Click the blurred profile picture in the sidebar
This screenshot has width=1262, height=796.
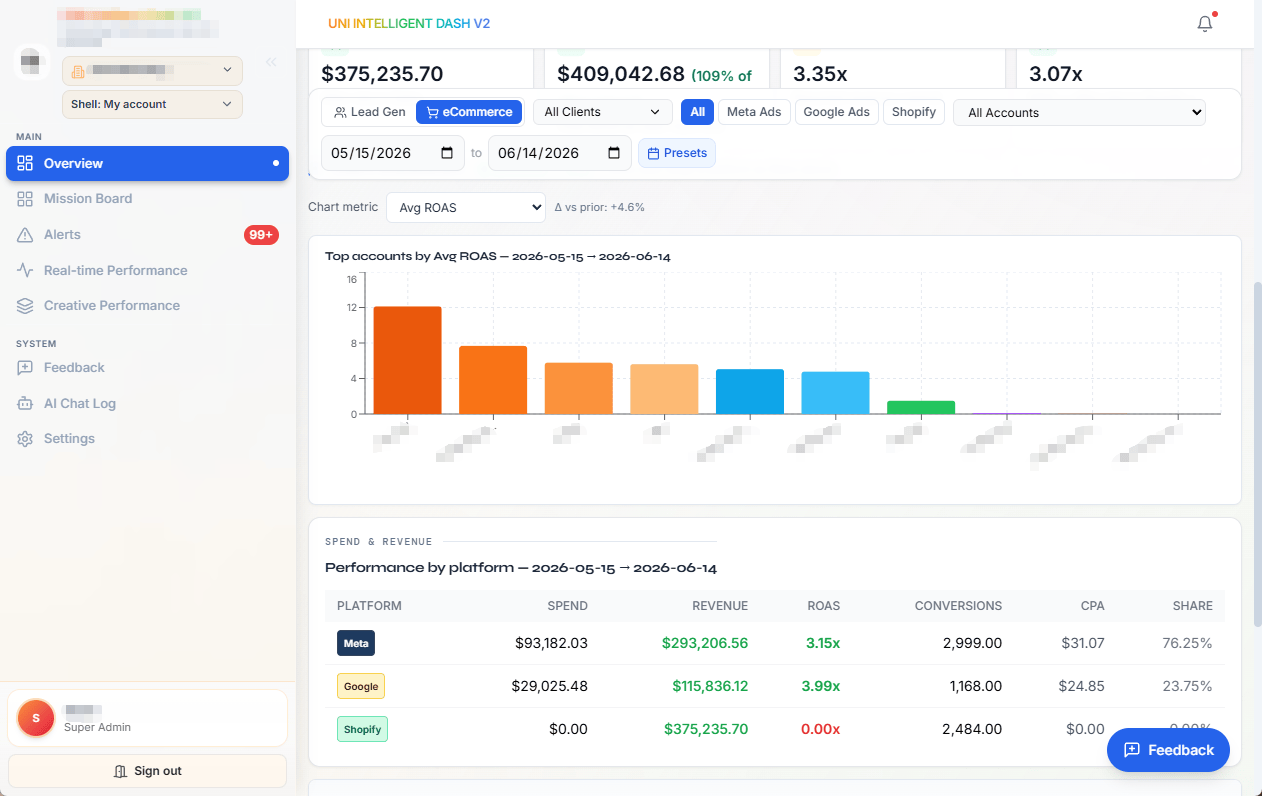[32, 62]
